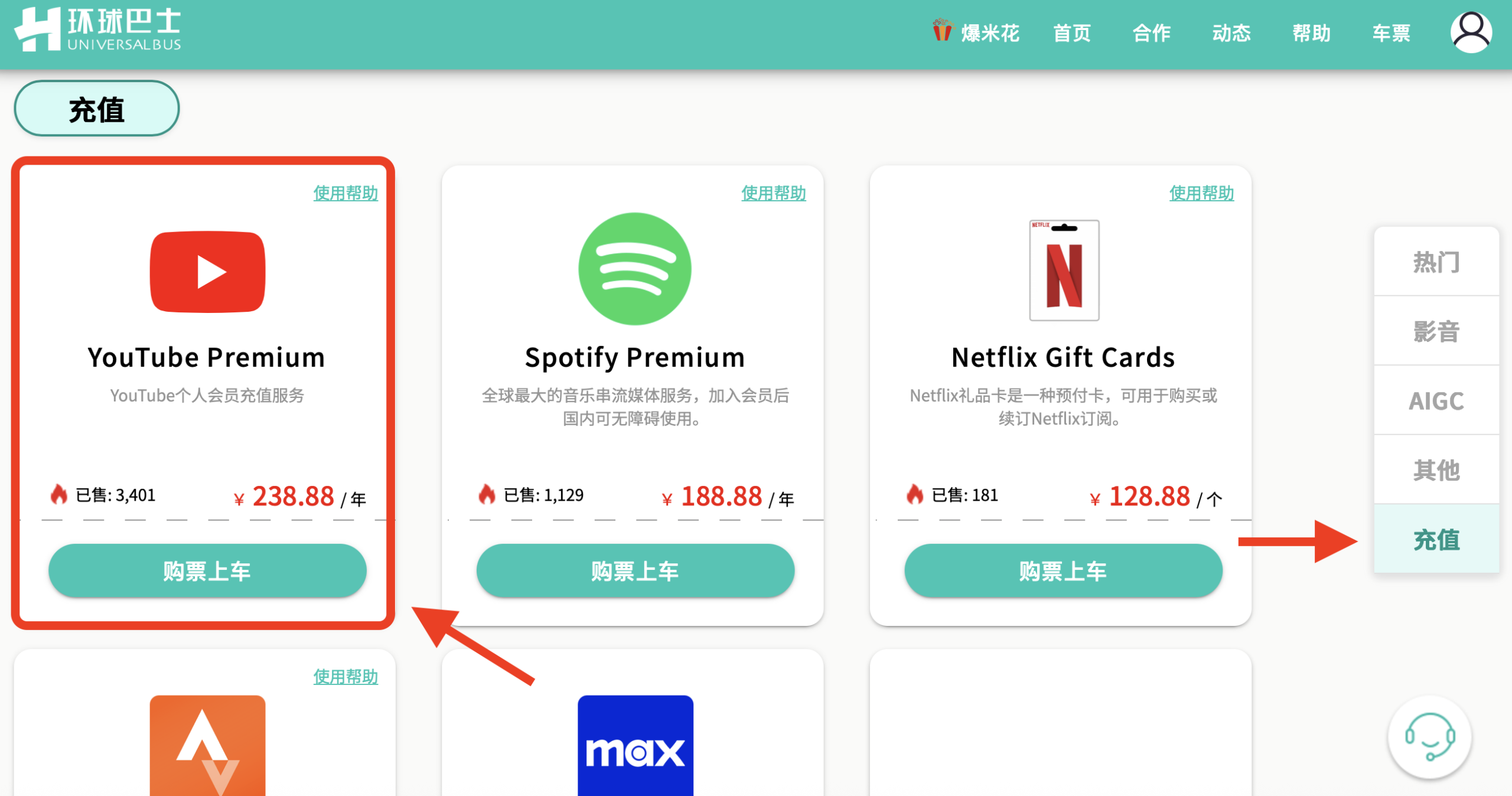Click the Netflix gift card image
Image resolution: width=1512 pixels, height=796 pixels.
tap(1064, 270)
